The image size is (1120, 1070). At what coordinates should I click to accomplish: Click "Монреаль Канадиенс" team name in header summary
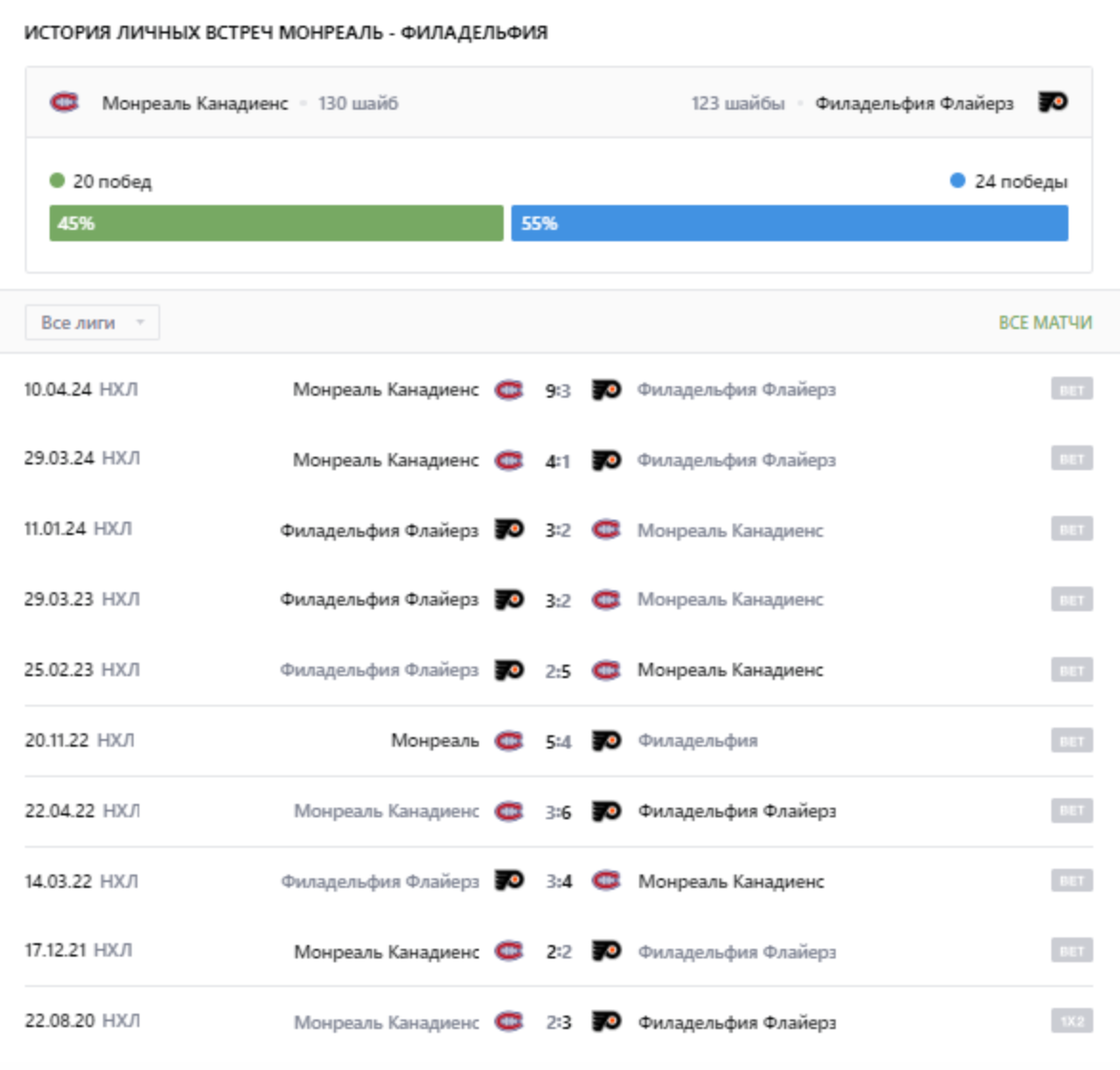(195, 103)
